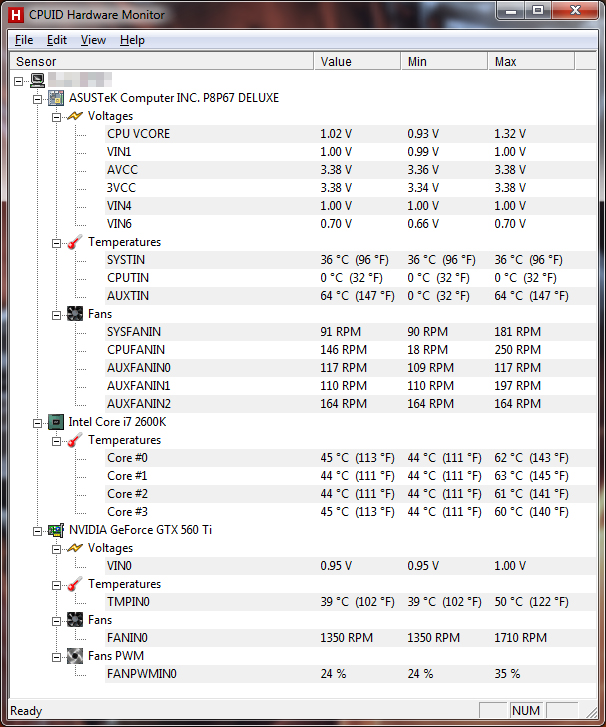Click the GPU Fans icon
The width and height of the screenshot is (606, 727).
[75, 620]
